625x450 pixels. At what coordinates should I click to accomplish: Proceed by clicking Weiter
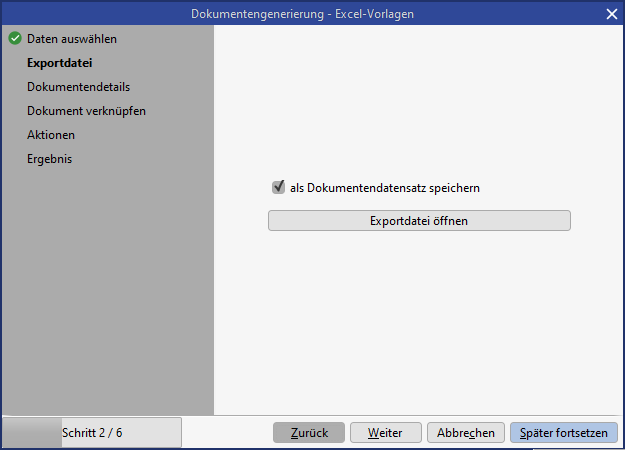pyautogui.click(x=385, y=433)
